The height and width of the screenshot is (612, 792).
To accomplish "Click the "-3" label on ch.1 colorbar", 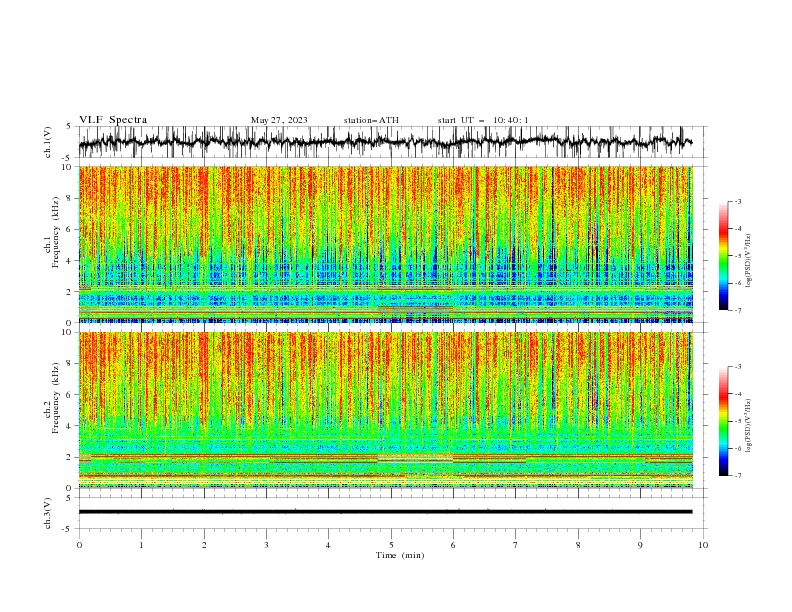I will tap(738, 201).
